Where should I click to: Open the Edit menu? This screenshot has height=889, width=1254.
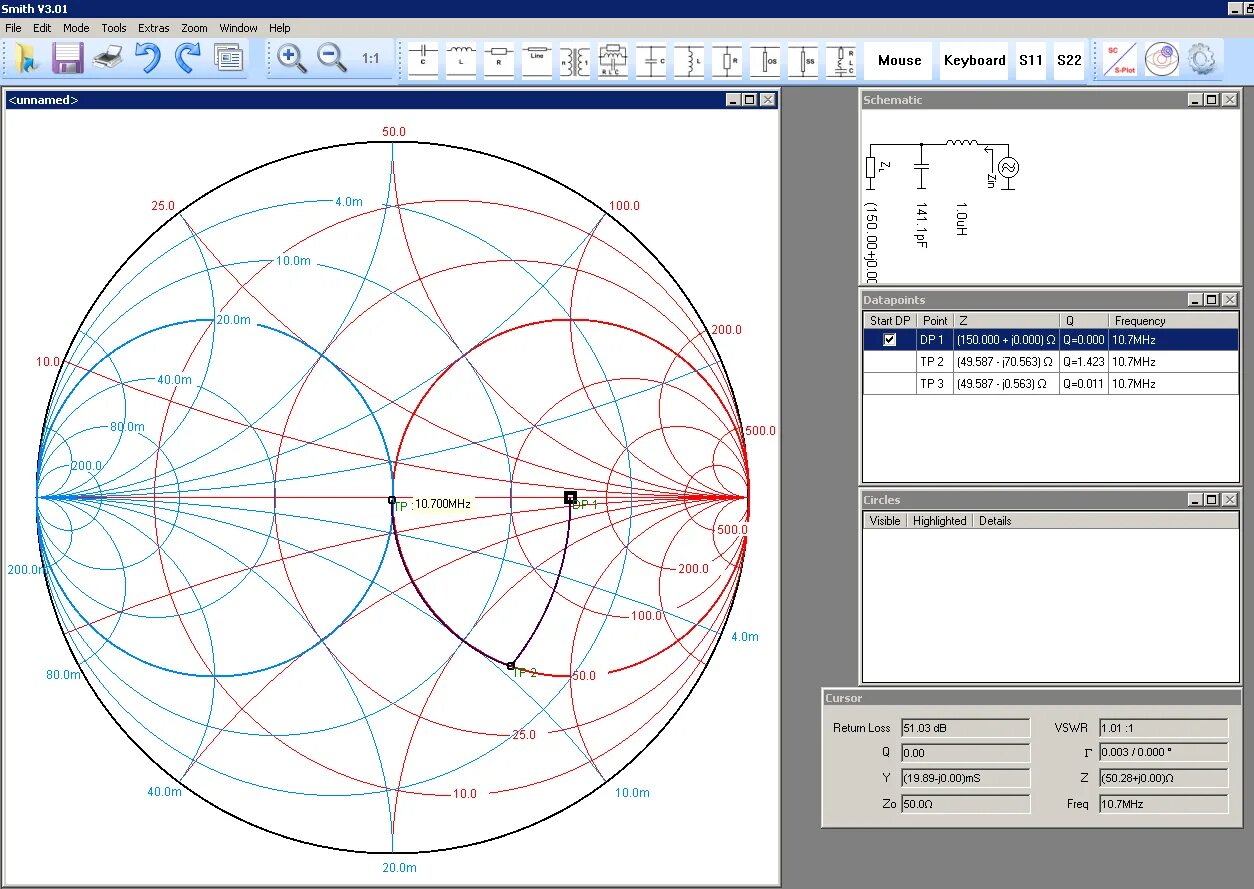(x=42, y=28)
